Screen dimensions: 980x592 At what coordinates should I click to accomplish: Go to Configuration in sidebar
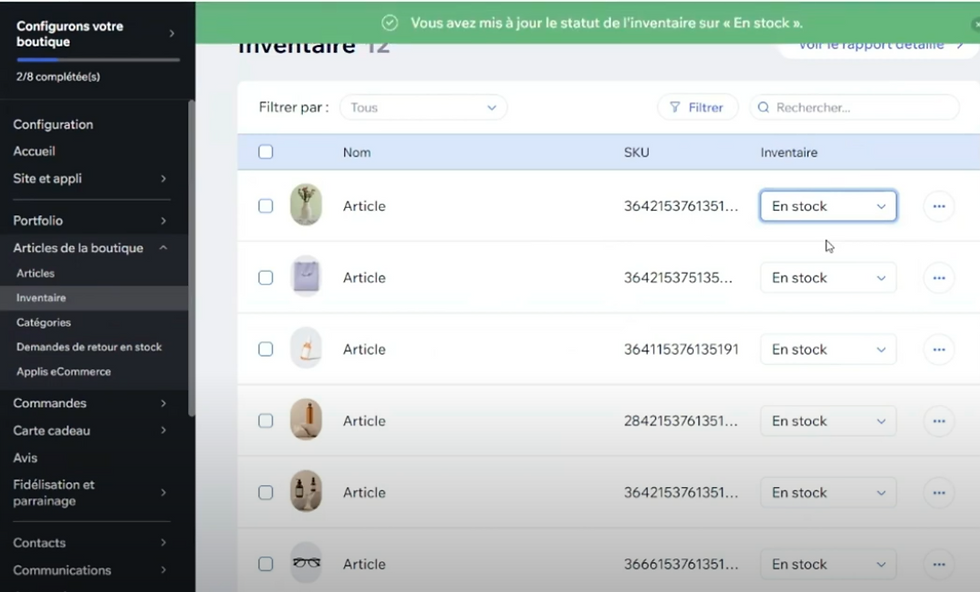[53, 124]
